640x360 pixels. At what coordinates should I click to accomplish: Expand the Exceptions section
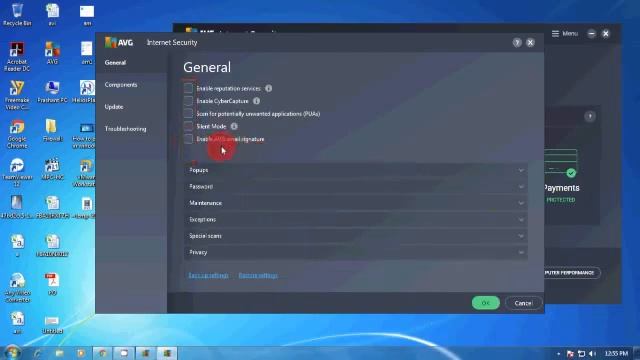(x=356, y=220)
